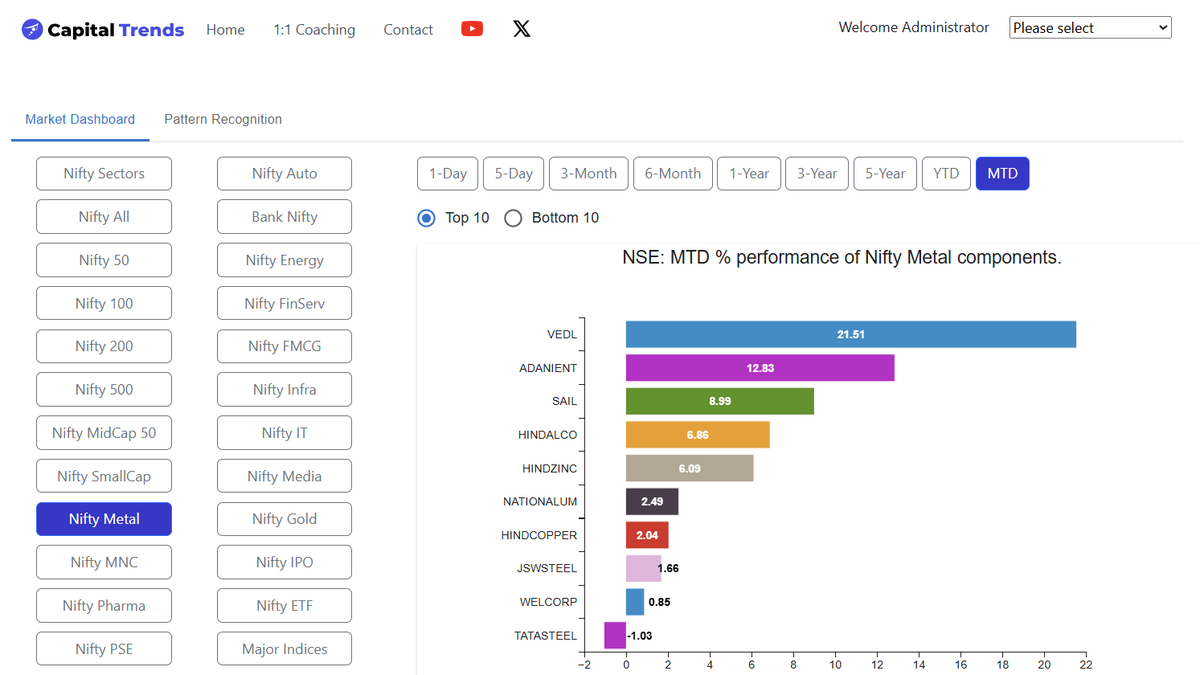Screen dimensions: 1200x675
Task: Click the WELCORP axis label
Action: tap(548, 602)
